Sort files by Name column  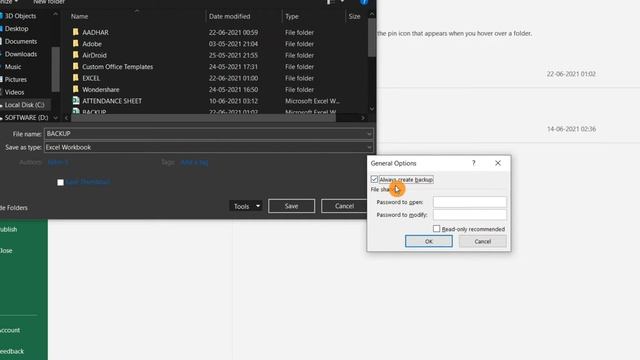click(x=80, y=16)
